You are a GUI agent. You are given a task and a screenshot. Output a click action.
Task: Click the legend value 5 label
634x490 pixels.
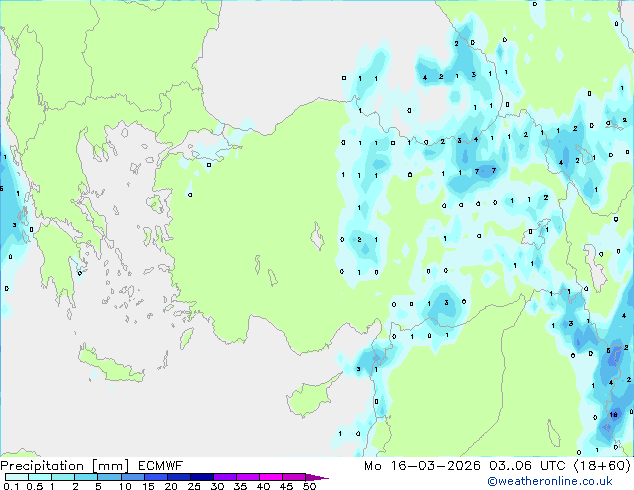click(98, 486)
